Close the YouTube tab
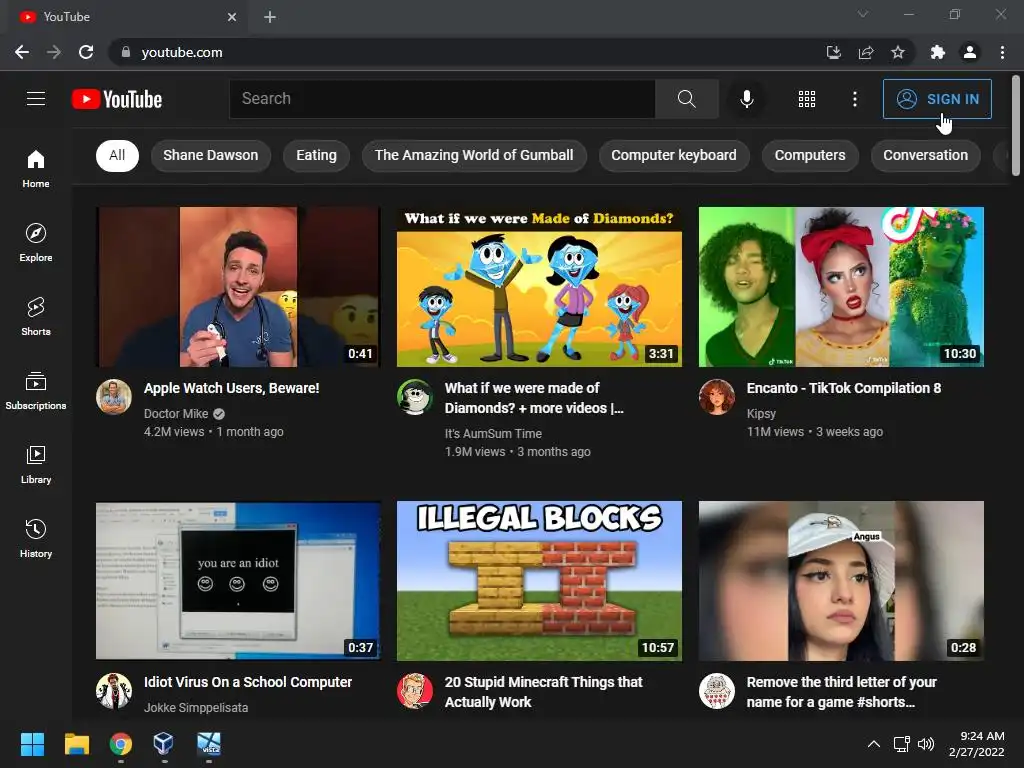Image resolution: width=1024 pixels, height=768 pixels. pos(232,17)
